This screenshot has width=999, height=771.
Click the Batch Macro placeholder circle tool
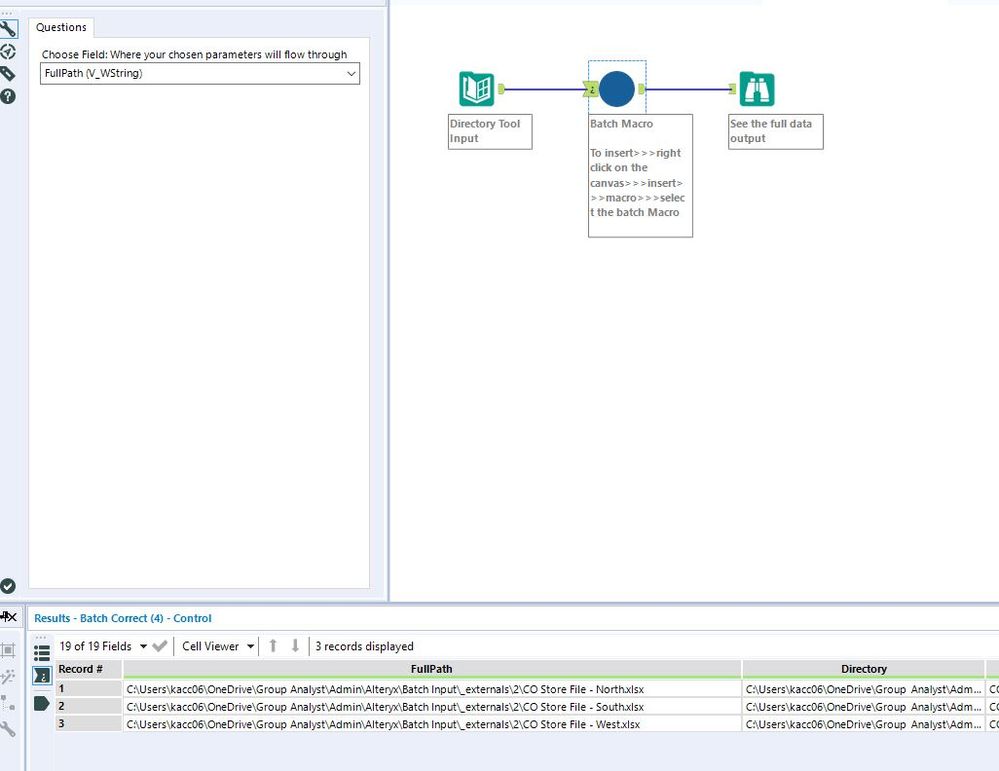616,89
